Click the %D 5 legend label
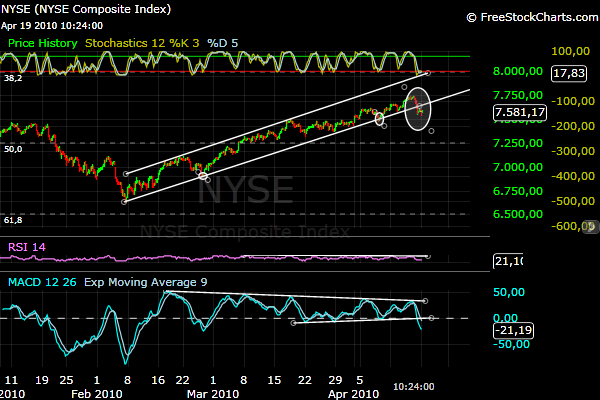Screen dimensions: 600x400 click(223, 43)
